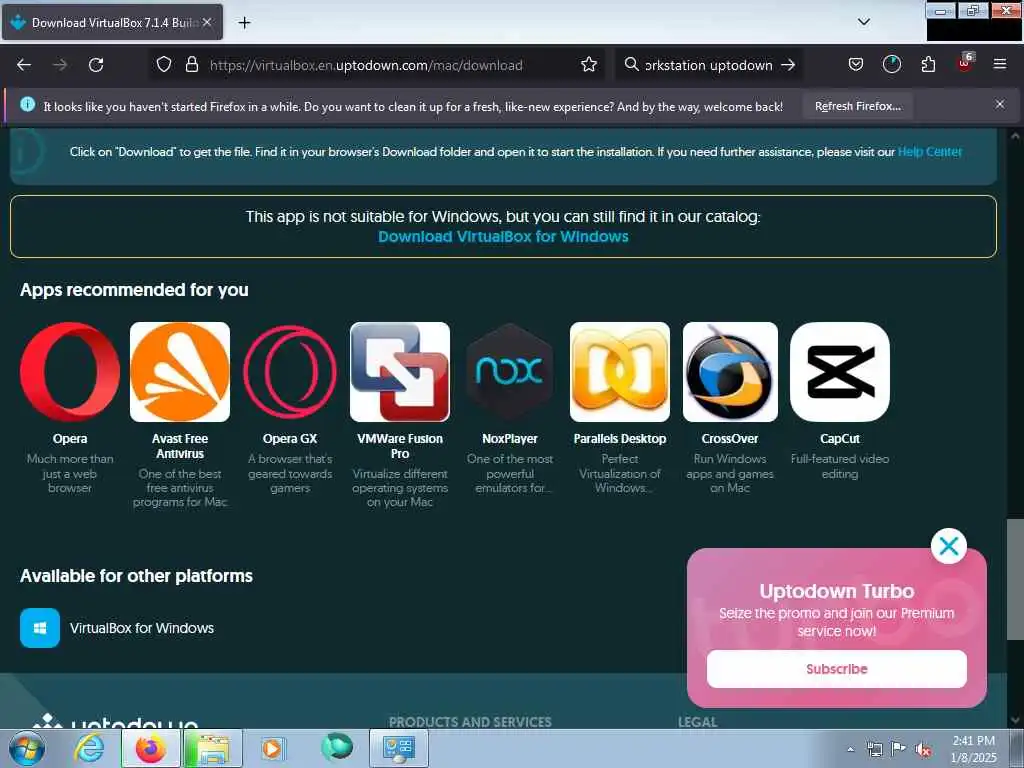Open the Firefox hamburger menu
Viewport: 1024px width, 768px height.
1000,64
